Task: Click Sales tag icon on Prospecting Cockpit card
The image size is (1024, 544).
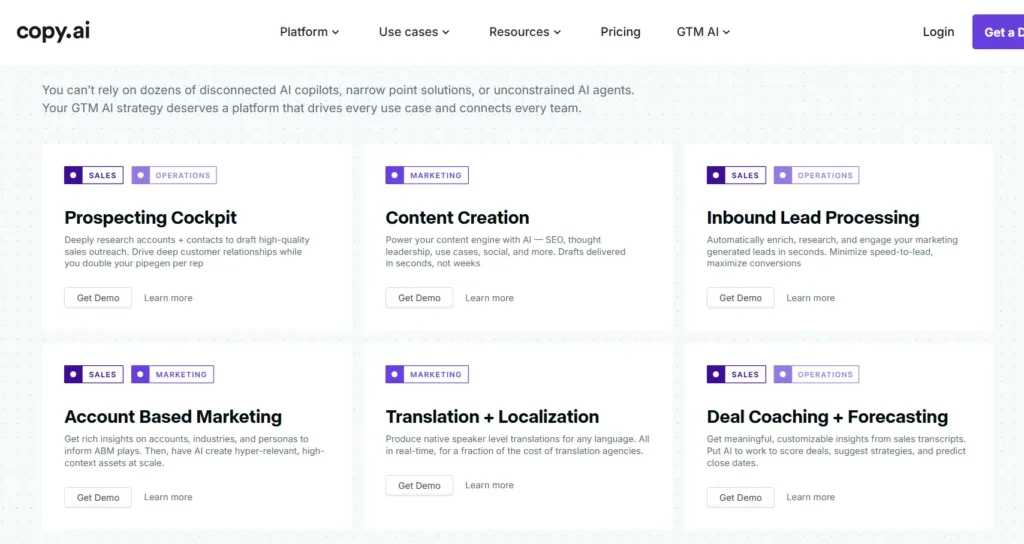Action: [73, 175]
